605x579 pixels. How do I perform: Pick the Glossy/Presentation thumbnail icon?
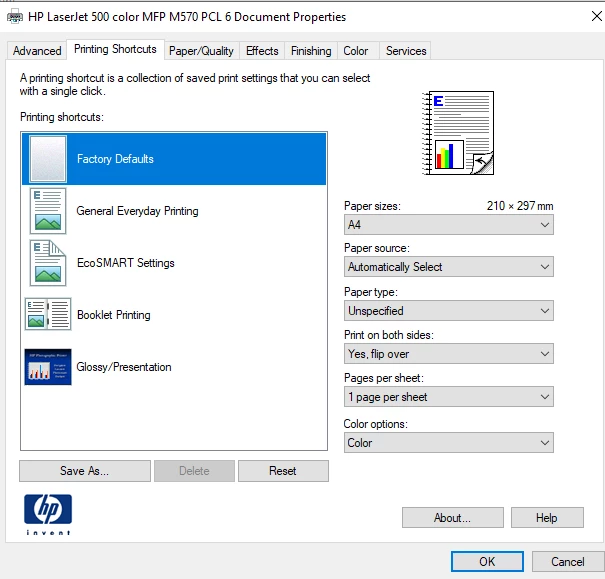[48, 367]
